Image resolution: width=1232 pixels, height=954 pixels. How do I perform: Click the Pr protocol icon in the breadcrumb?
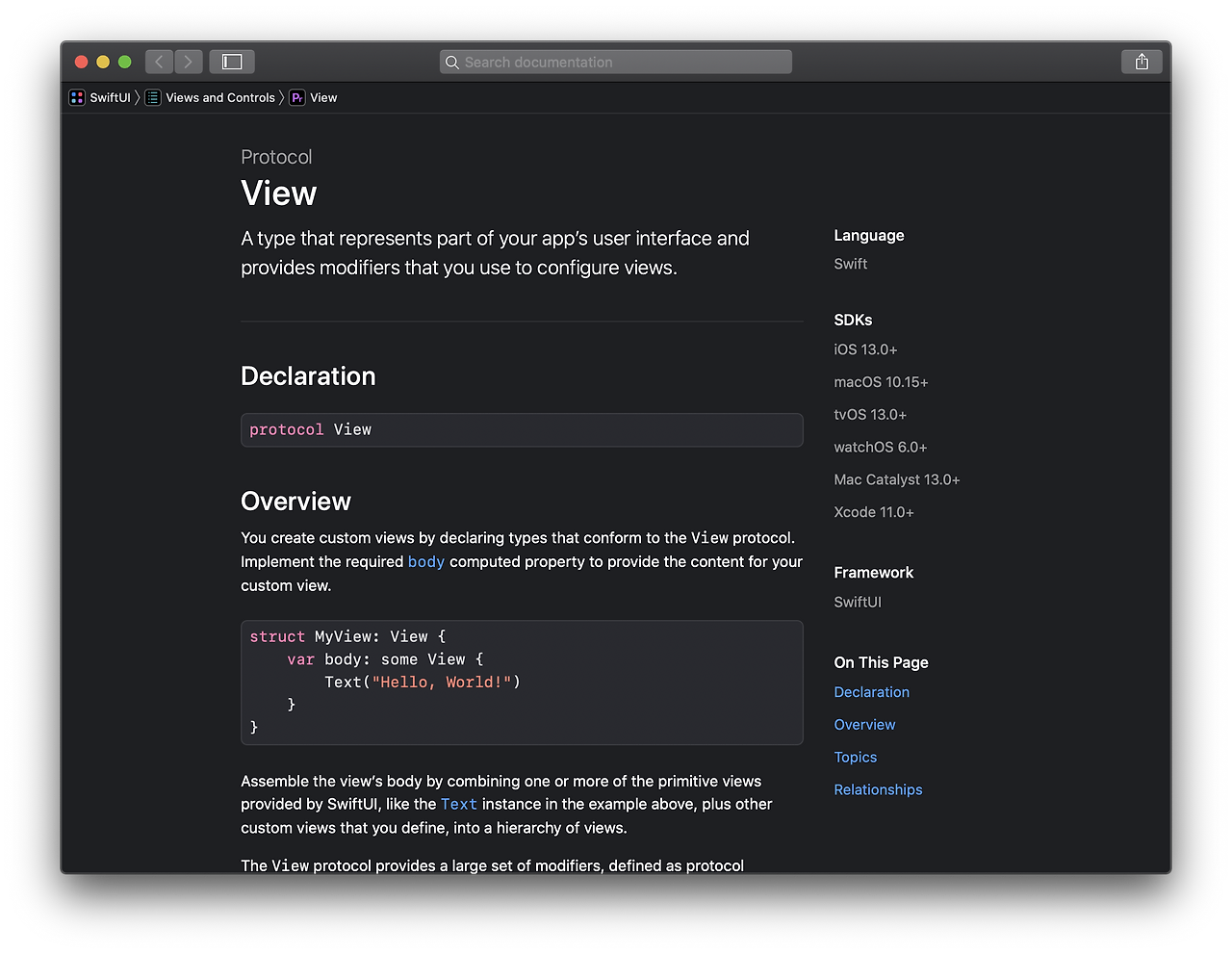(x=297, y=97)
